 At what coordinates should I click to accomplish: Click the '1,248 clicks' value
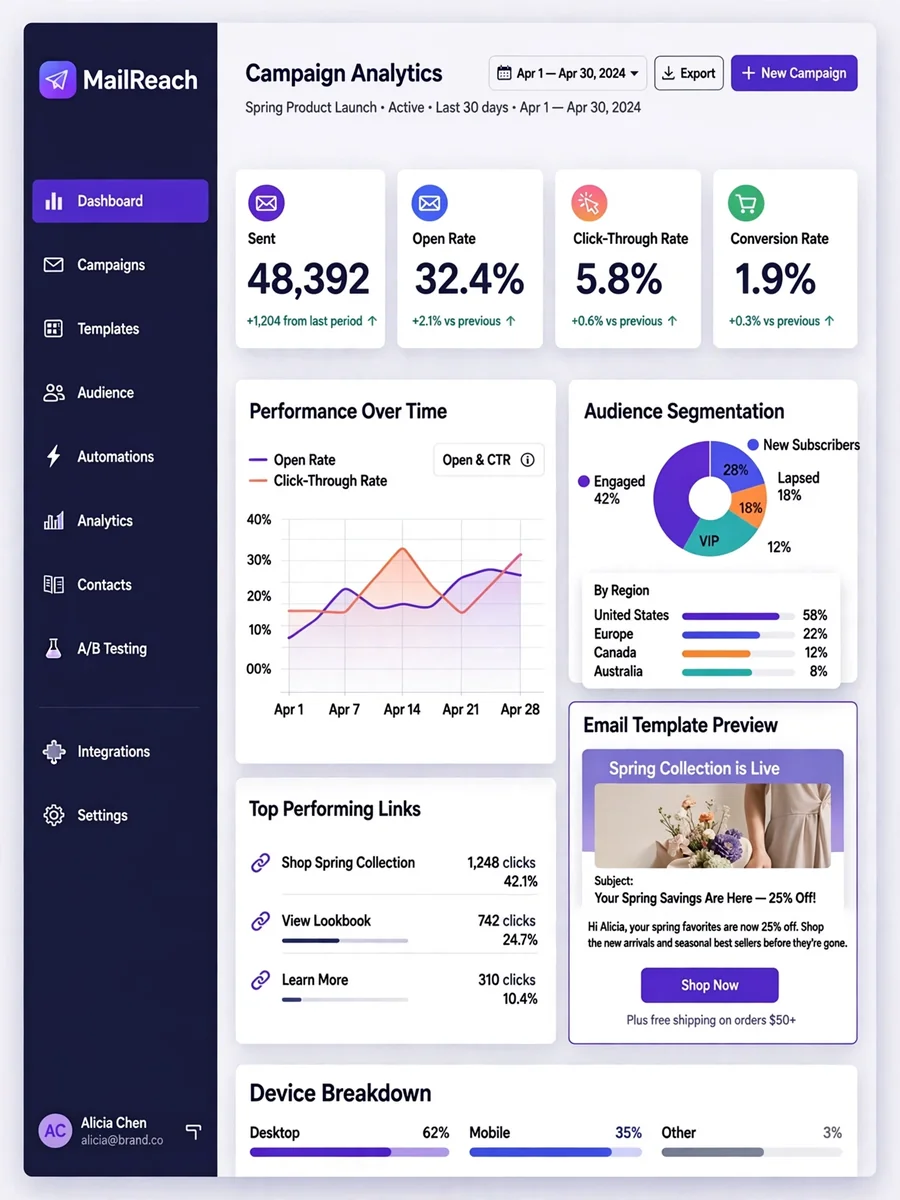click(501, 862)
